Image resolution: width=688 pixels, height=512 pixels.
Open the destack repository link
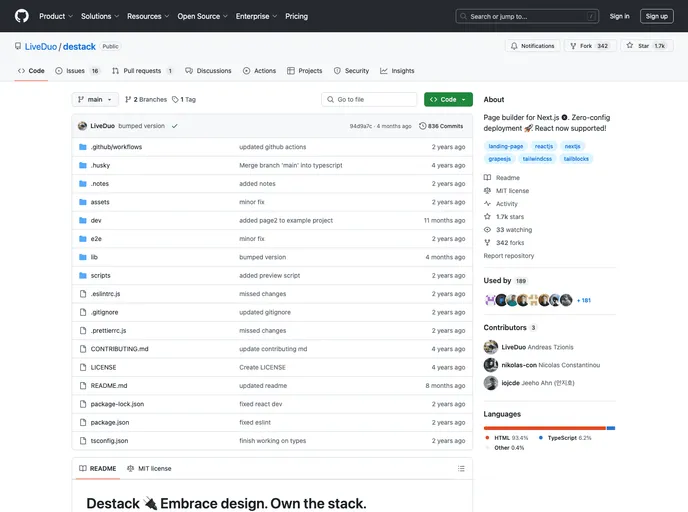point(79,47)
